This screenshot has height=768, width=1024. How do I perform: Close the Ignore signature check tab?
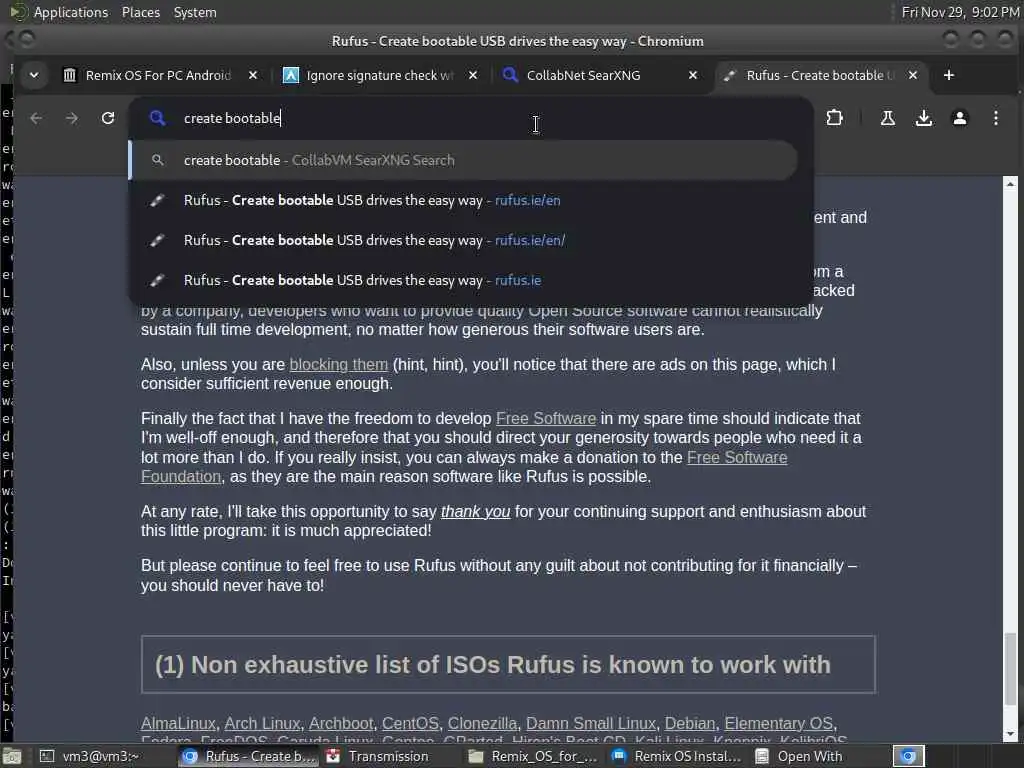473,75
